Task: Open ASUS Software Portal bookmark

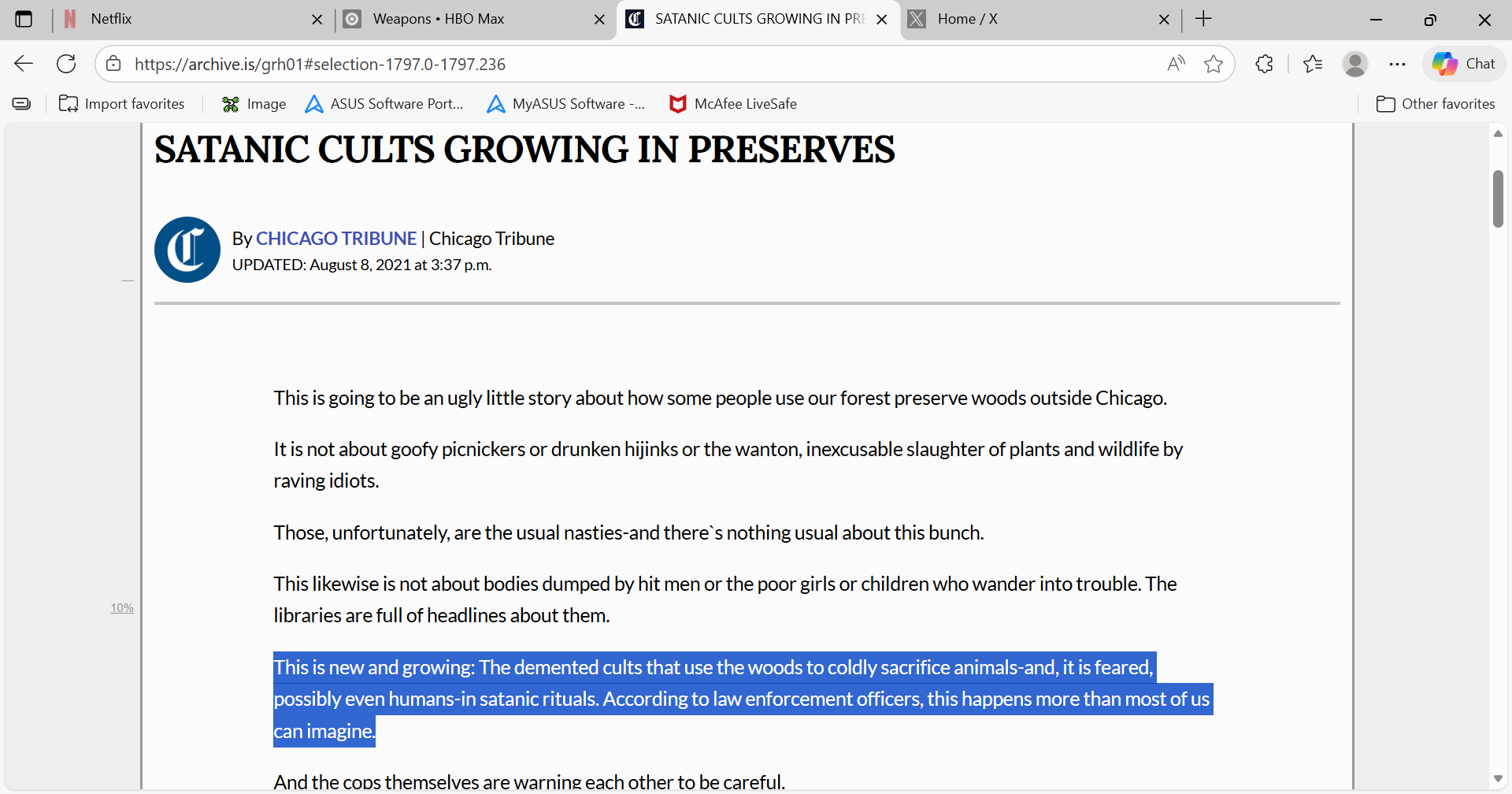Action: pos(384,104)
